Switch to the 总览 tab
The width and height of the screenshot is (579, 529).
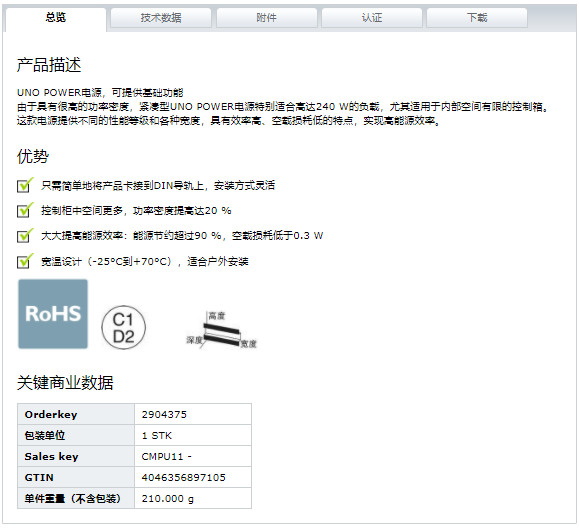56,18
